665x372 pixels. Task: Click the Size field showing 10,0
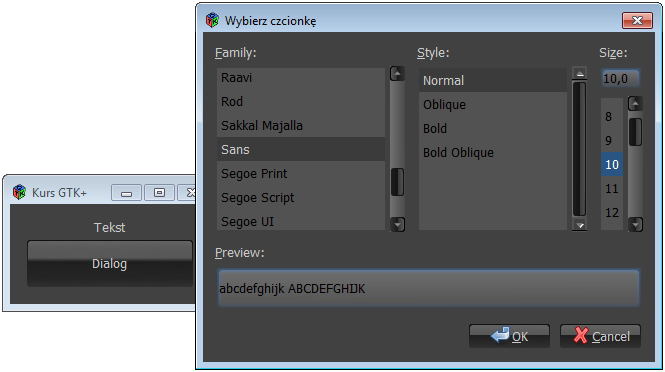[621, 78]
